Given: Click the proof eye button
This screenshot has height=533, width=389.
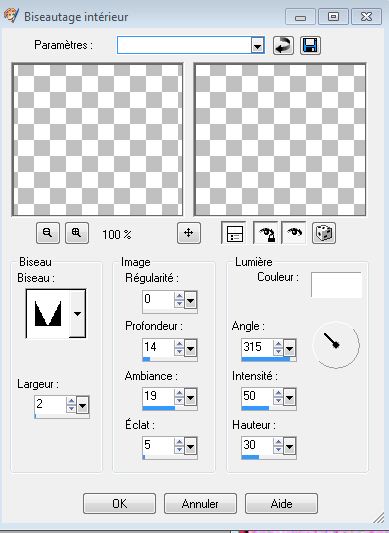Looking at the screenshot, I should click(x=294, y=233).
